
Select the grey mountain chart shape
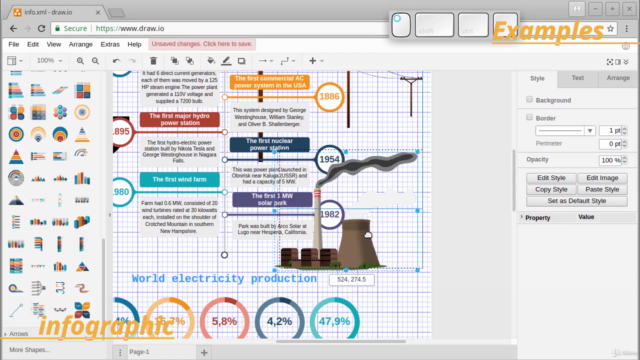[x=16, y=200]
